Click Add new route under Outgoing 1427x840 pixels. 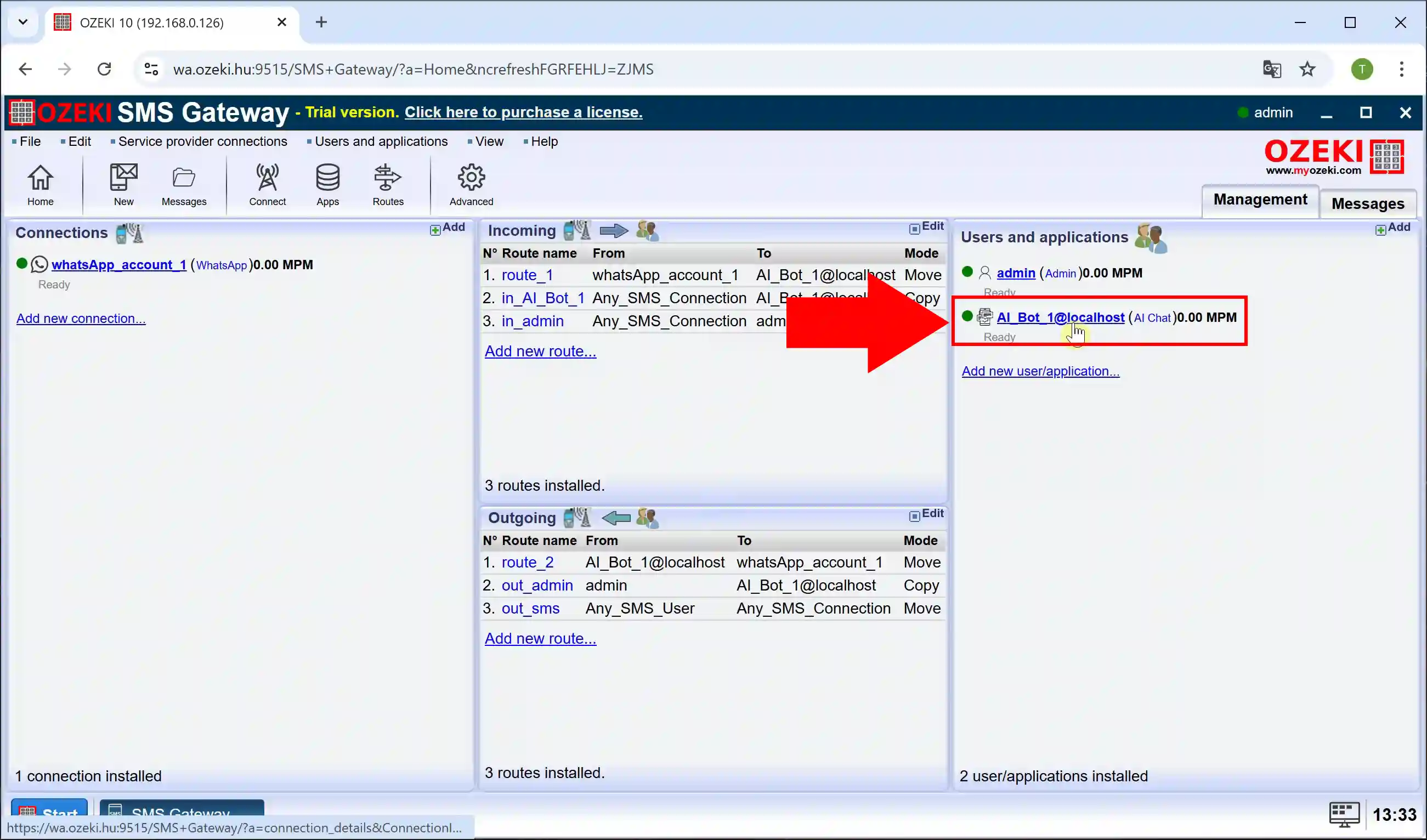pyautogui.click(x=540, y=638)
